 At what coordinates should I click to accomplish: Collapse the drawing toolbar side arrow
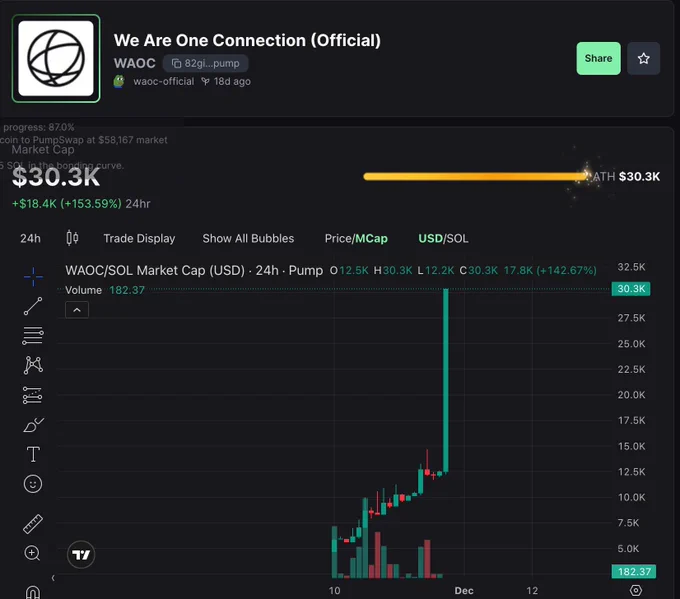point(53,578)
